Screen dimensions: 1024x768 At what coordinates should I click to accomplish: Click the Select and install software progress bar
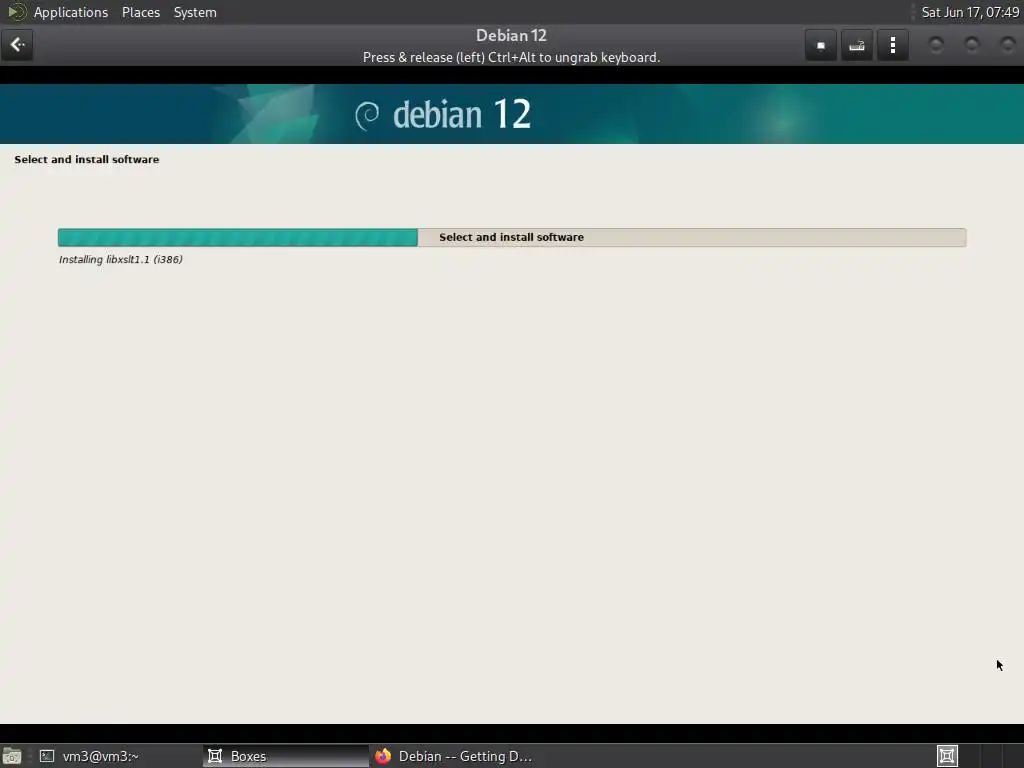click(x=511, y=237)
